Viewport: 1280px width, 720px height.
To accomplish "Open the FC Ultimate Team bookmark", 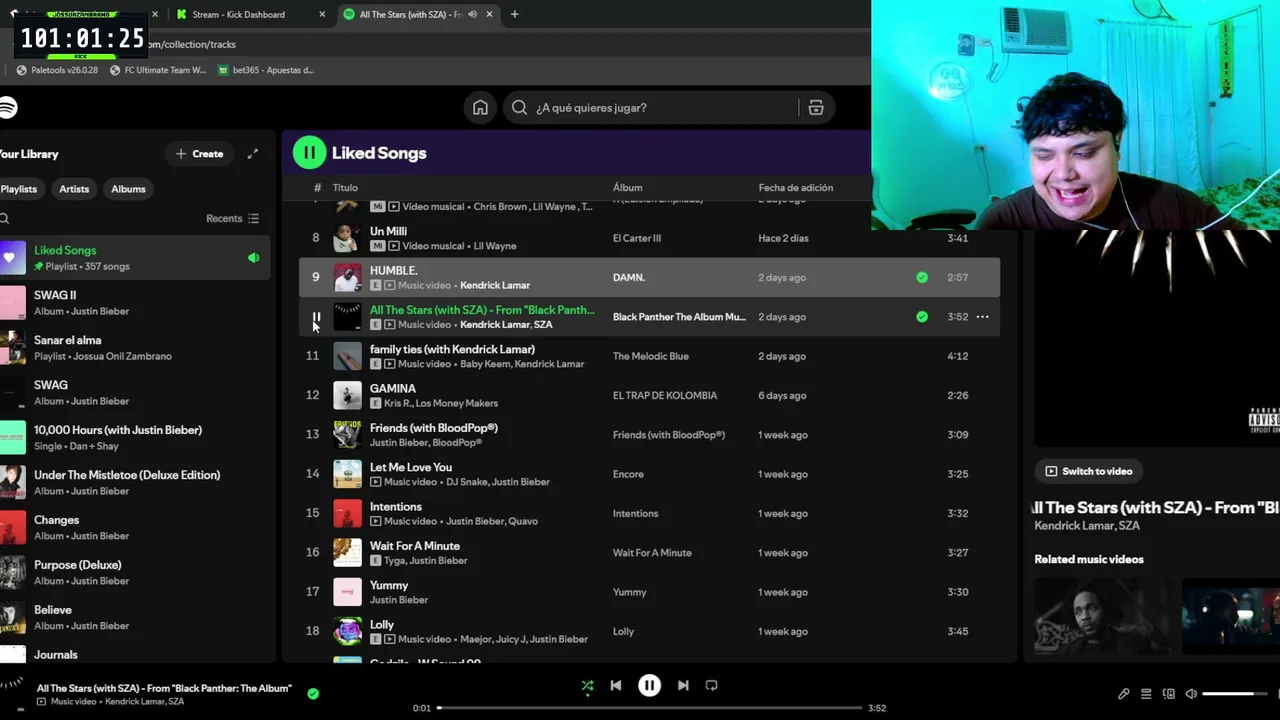I will 158,71.
